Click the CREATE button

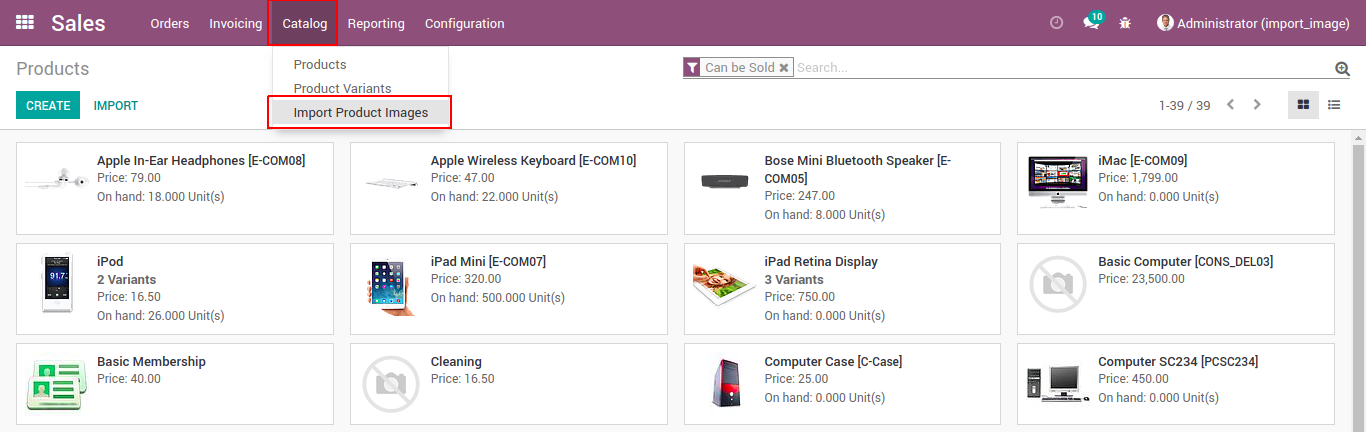(x=48, y=105)
